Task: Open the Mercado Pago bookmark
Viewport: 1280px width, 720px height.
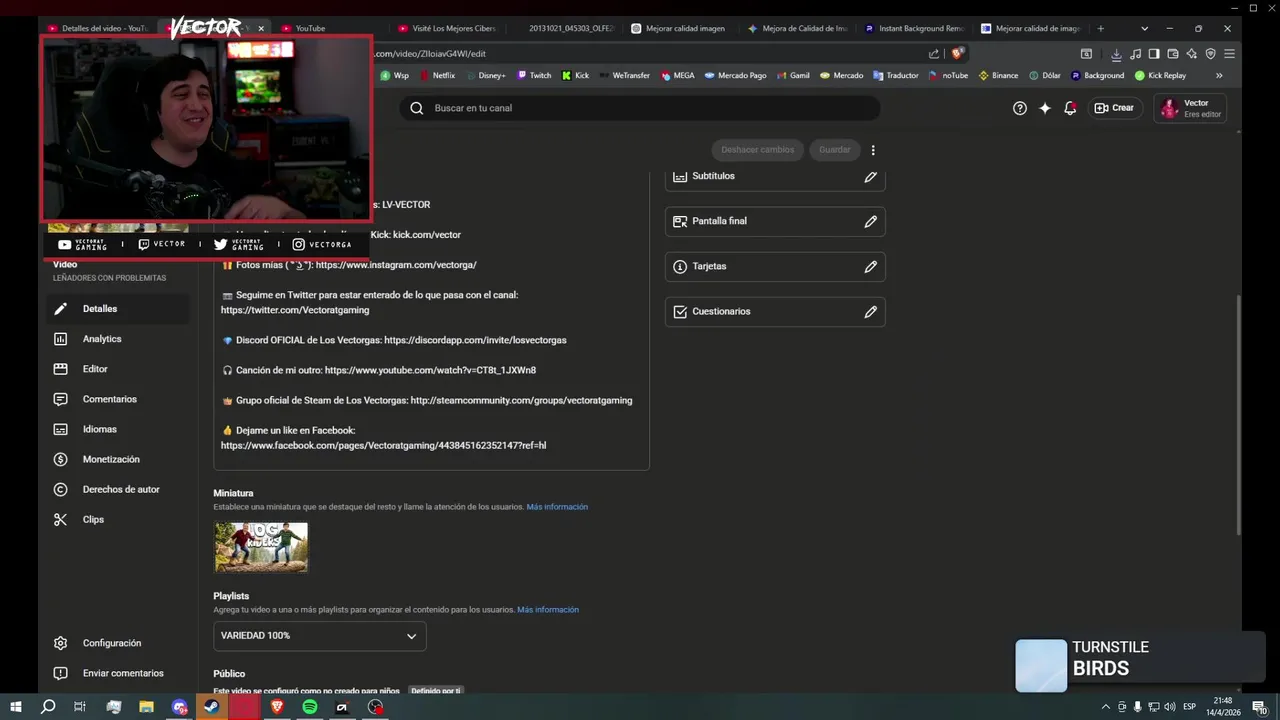Action: pos(735,75)
